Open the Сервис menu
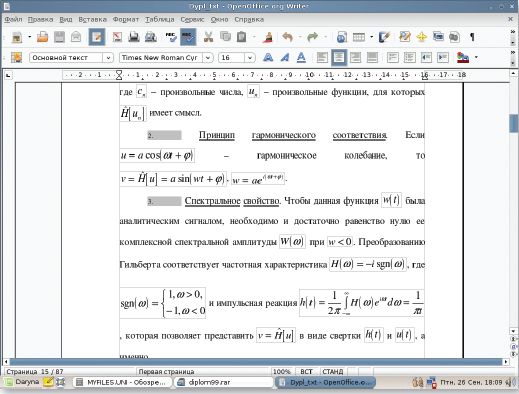The height and width of the screenshot is (394, 519). tap(192, 19)
